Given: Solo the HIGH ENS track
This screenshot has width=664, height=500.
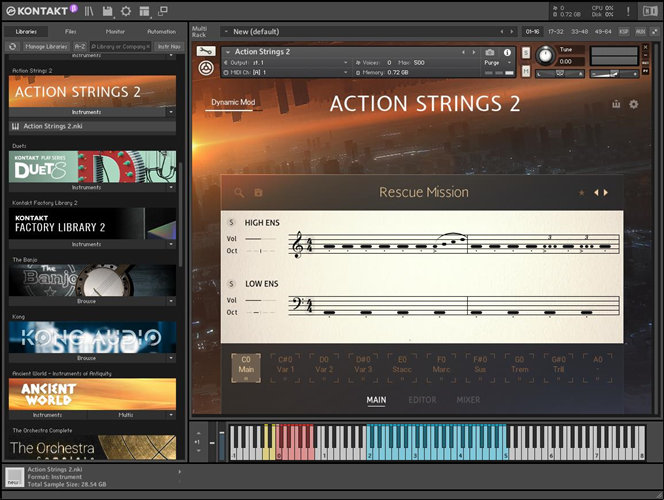Looking at the screenshot, I should (x=232, y=222).
